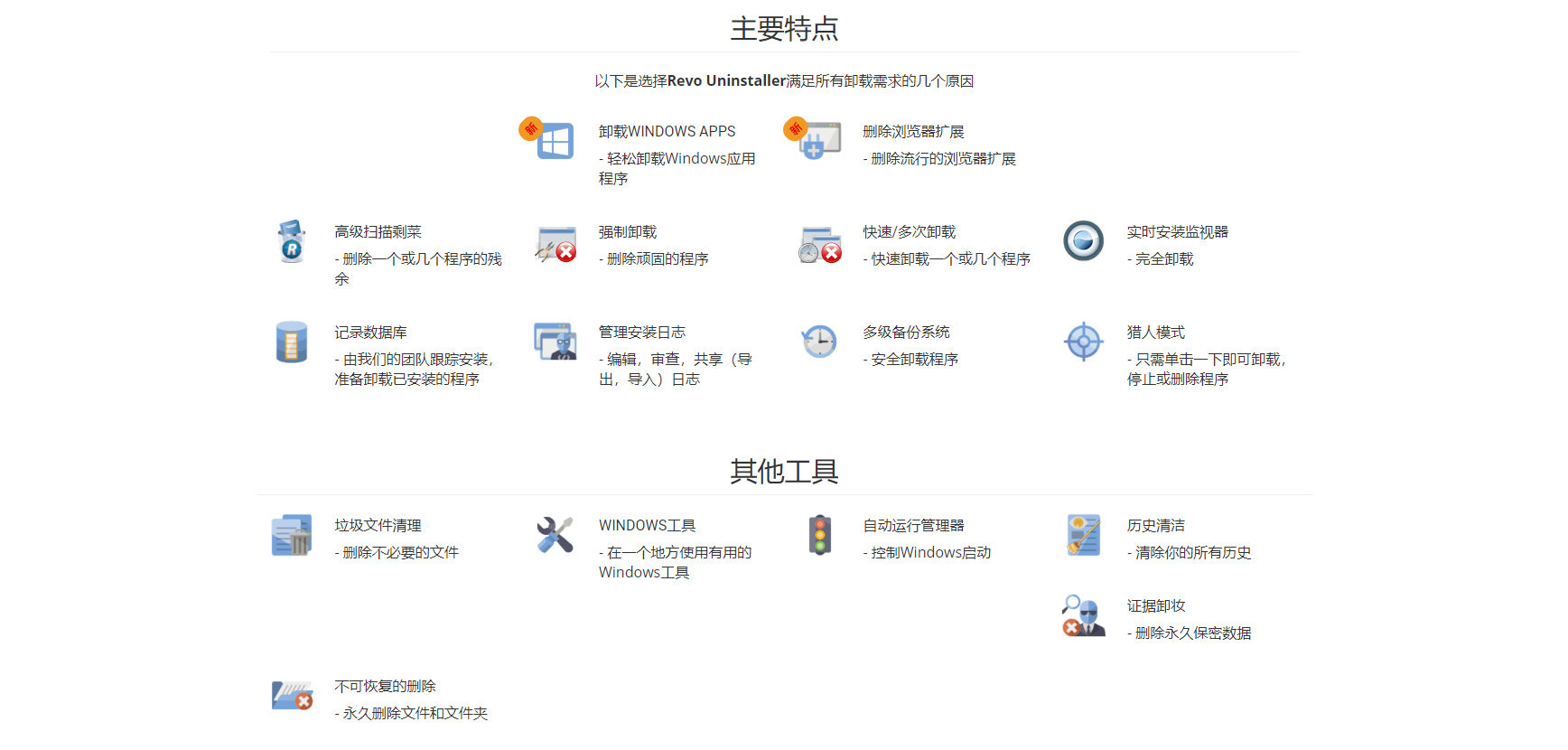
Task: Click the text 删除一个或几个程序的残余
Action: tap(418, 269)
